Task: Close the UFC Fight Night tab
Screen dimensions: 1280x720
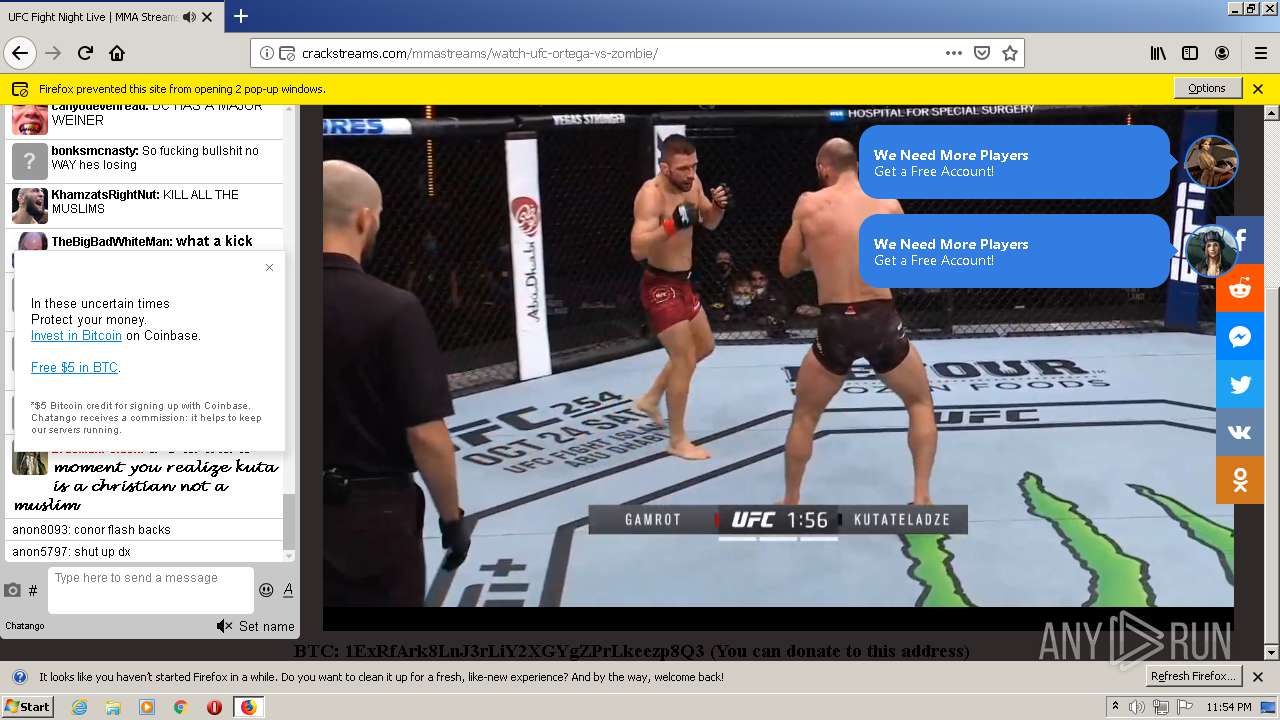Action: pyautogui.click(x=206, y=16)
